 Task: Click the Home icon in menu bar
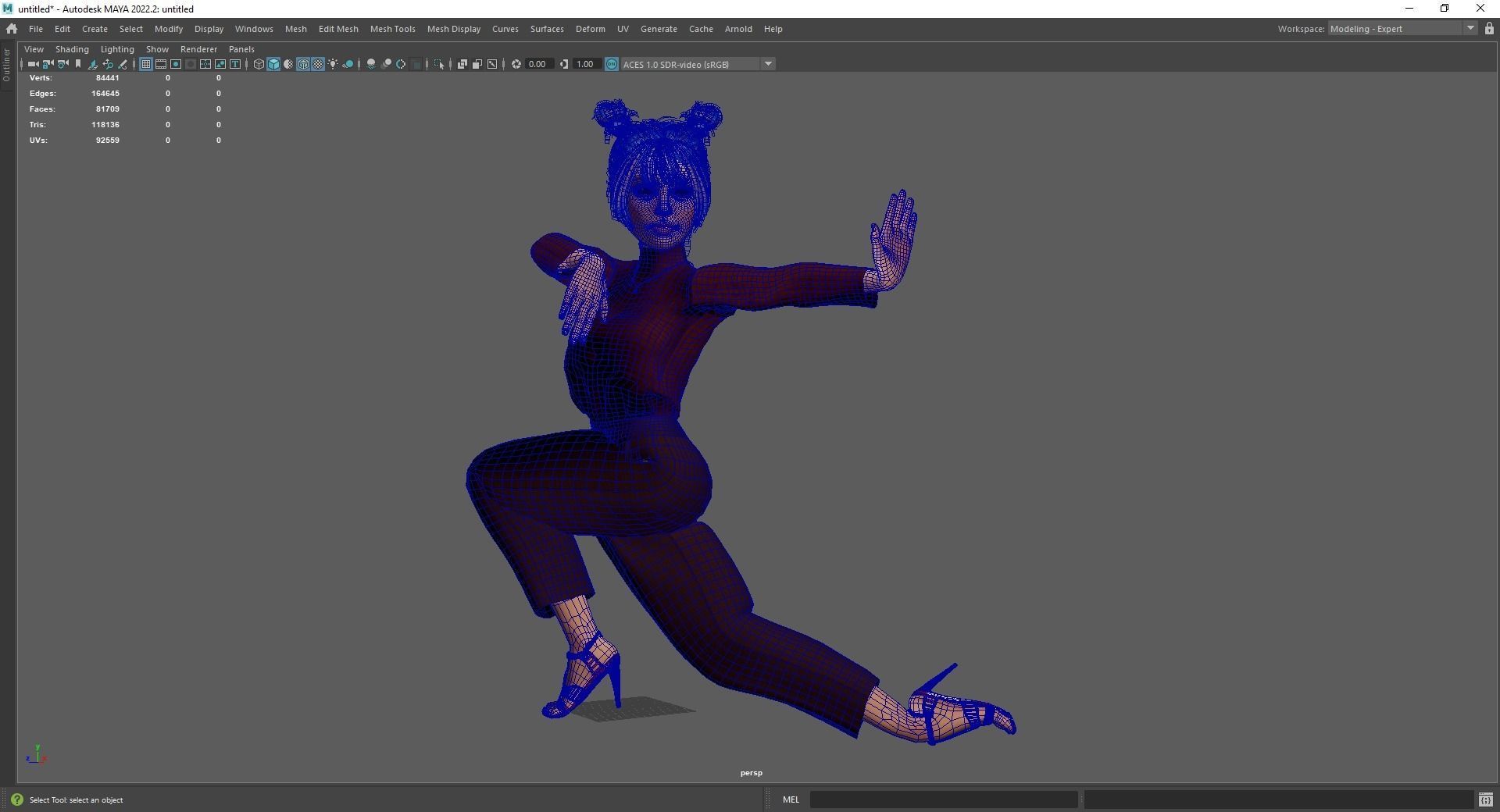tap(12, 29)
